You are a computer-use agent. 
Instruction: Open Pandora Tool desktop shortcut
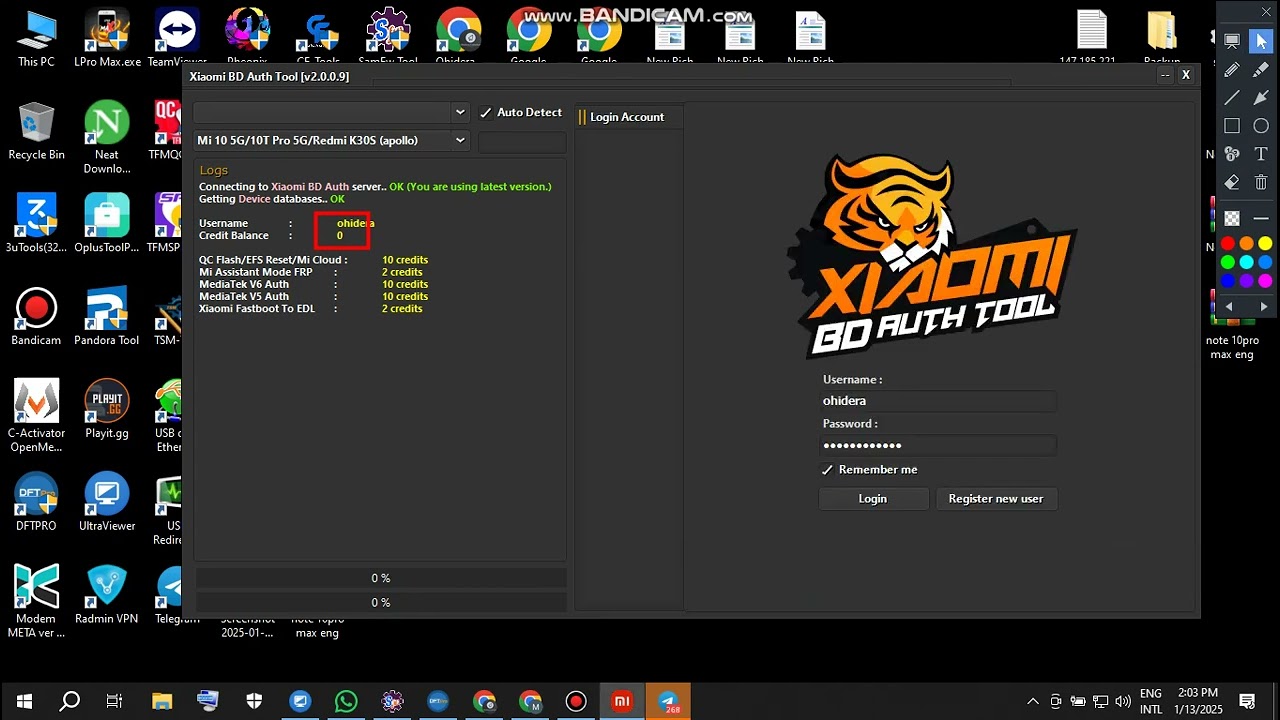[107, 316]
